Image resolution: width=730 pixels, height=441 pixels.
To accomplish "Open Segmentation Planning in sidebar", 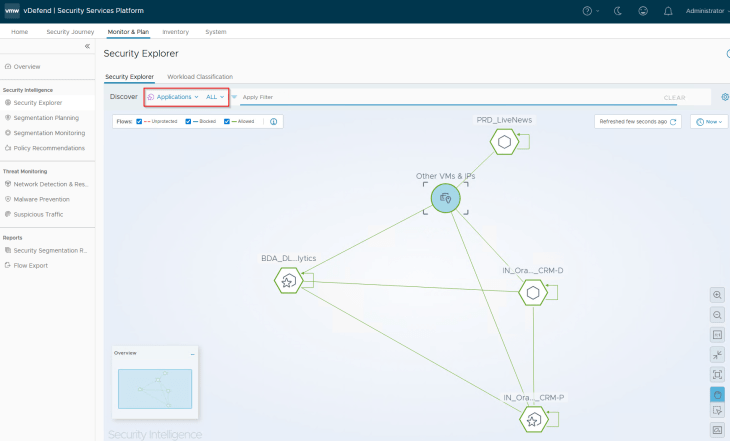I will 45,117.
